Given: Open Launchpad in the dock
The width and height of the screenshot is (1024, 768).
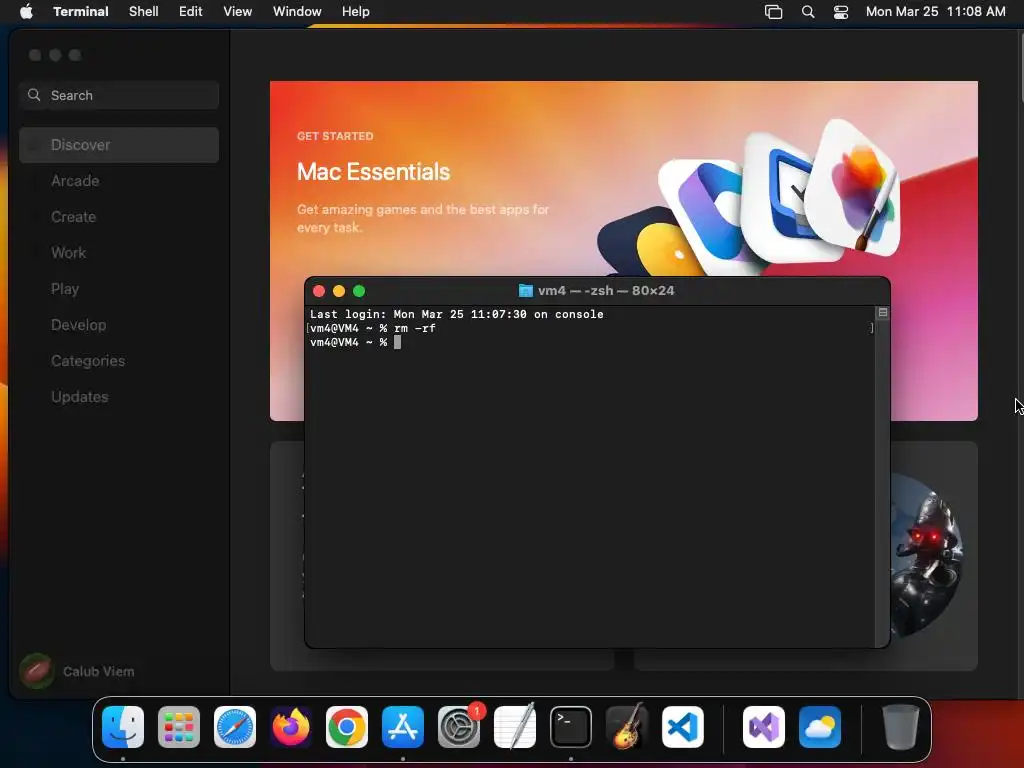Looking at the screenshot, I should click(x=179, y=727).
